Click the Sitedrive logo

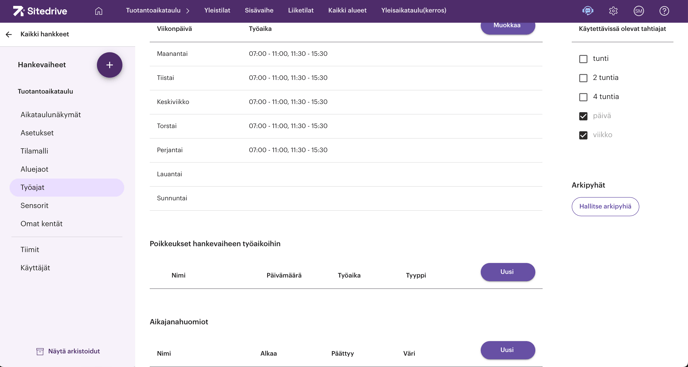click(x=39, y=11)
